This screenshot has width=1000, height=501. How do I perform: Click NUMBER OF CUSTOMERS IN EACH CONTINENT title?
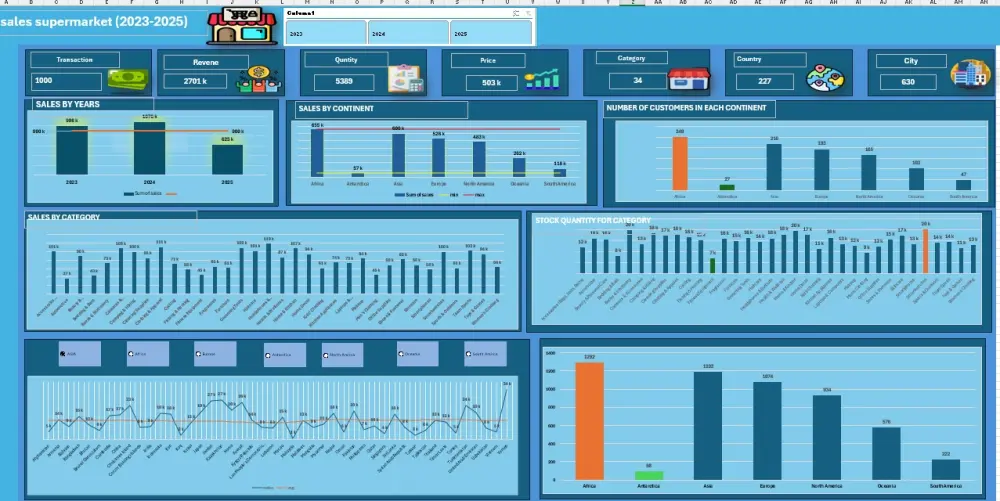686,108
